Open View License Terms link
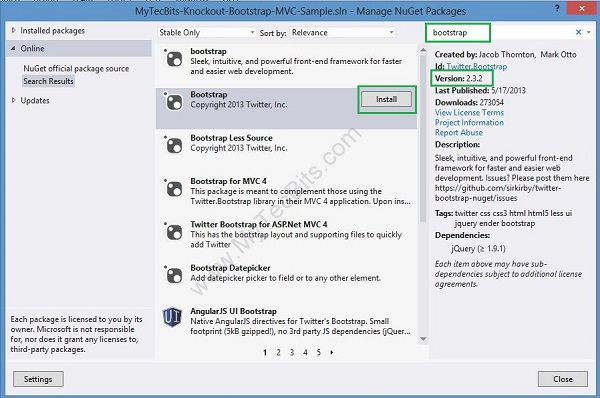The width and height of the screenshot is (600, 398). click(469, 113)
